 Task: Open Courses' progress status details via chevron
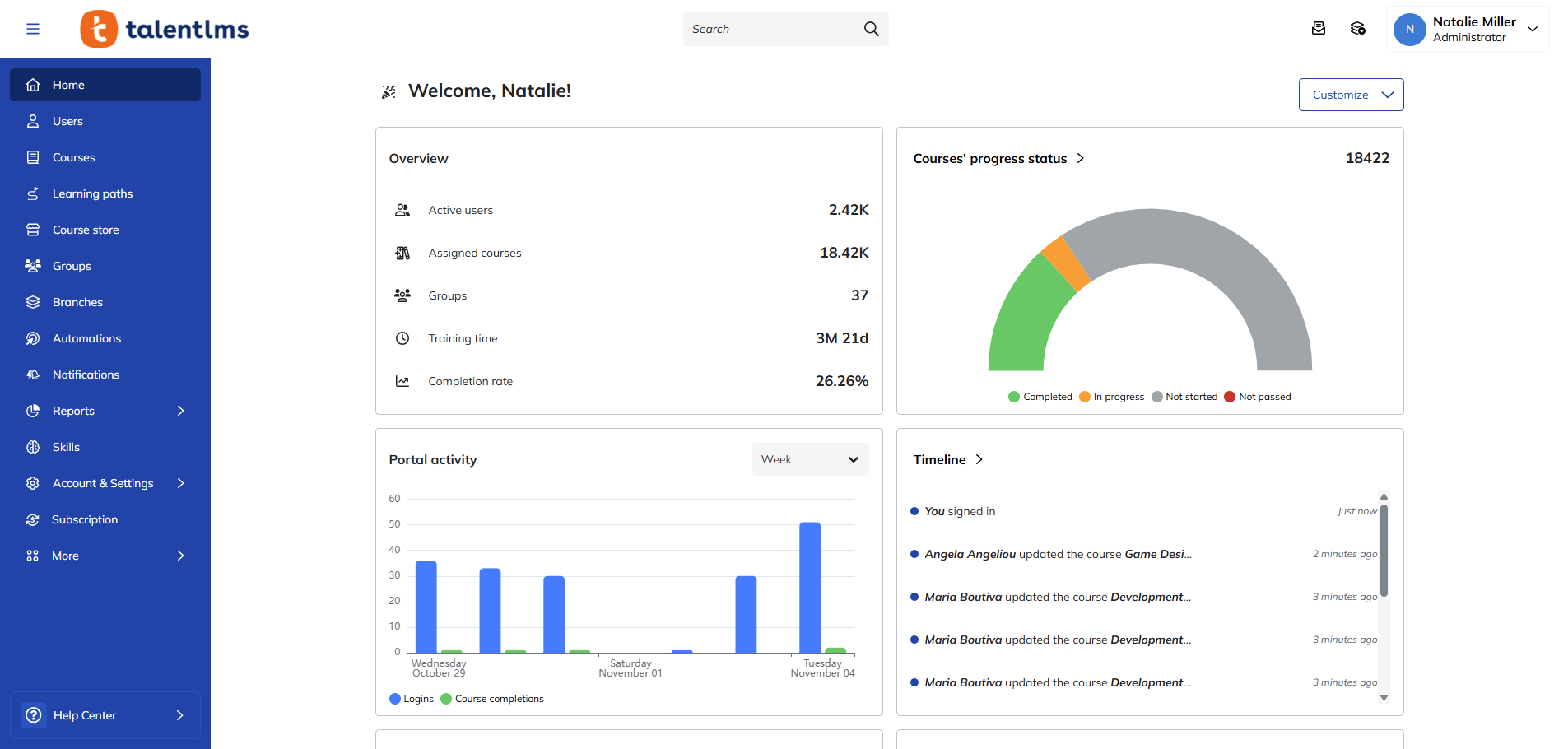point(1081,158)
